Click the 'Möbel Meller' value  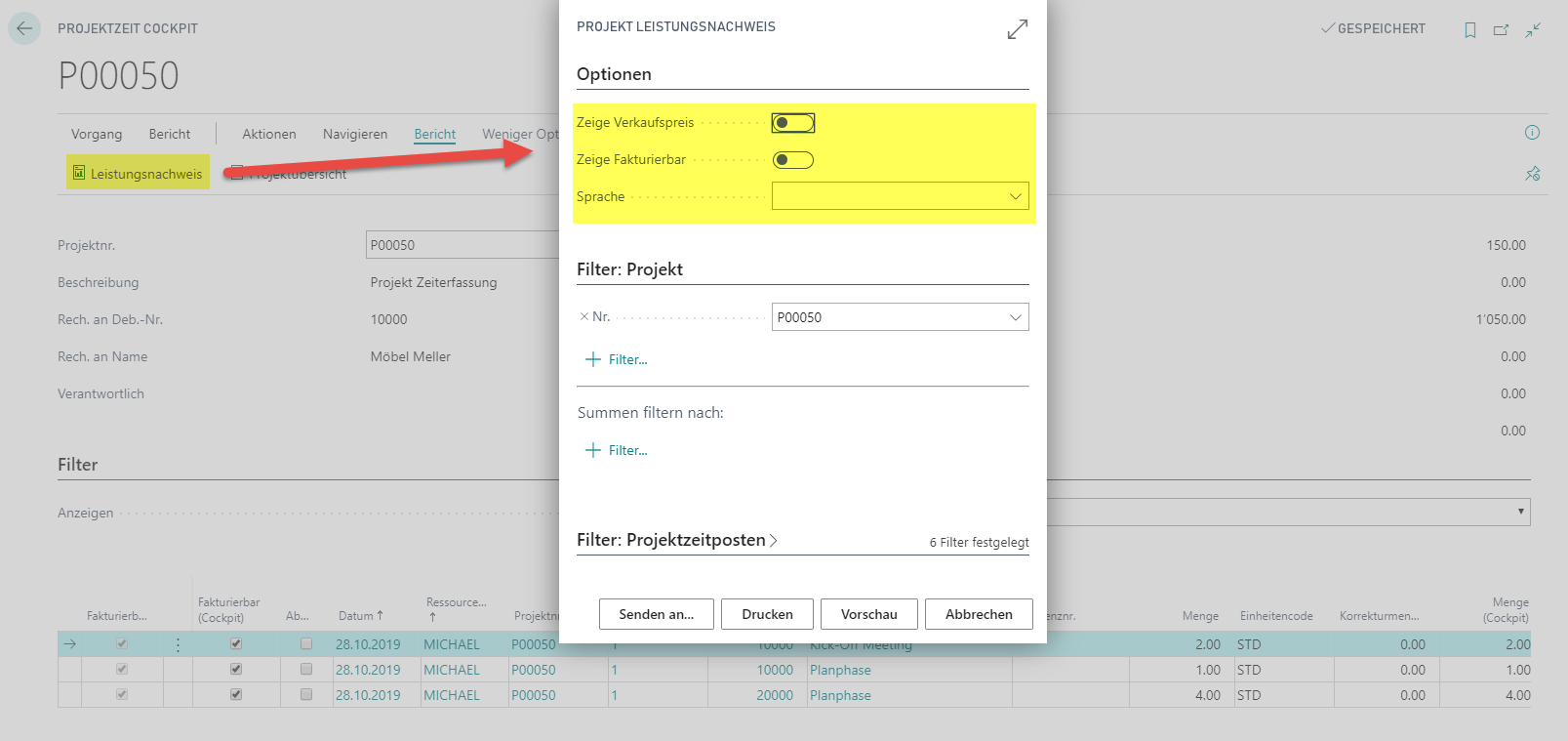pyautogui.click(x=411, y=356)
